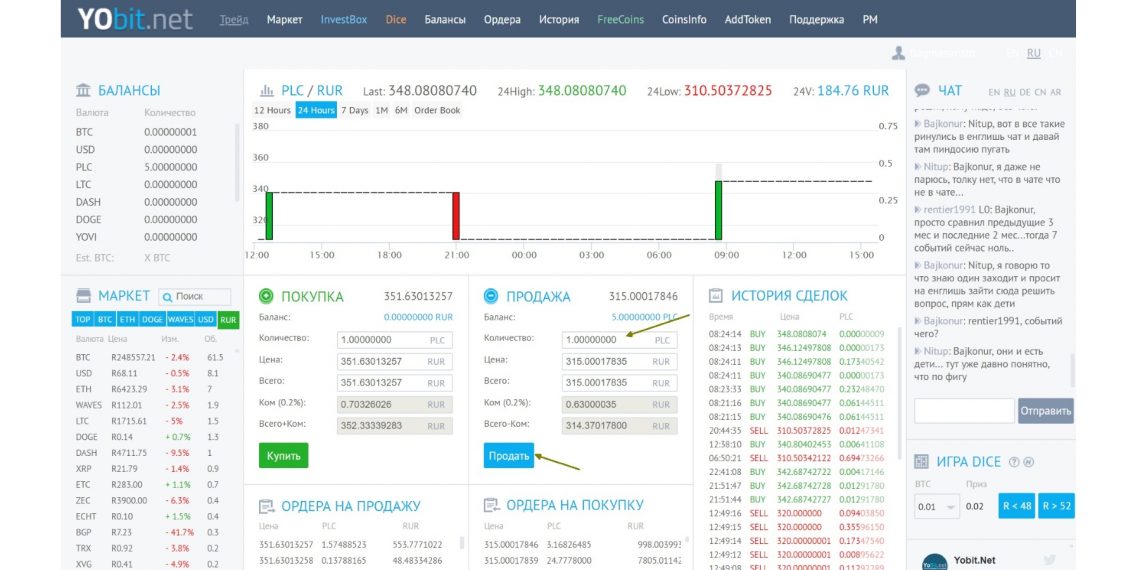Click the bar chart icon beside PLC / RUR
Screen dimensions: 1140x570
point(267,90)
